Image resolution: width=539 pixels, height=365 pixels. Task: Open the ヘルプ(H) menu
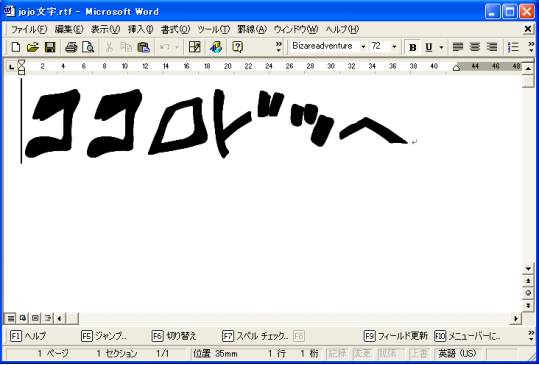point(342,30)
